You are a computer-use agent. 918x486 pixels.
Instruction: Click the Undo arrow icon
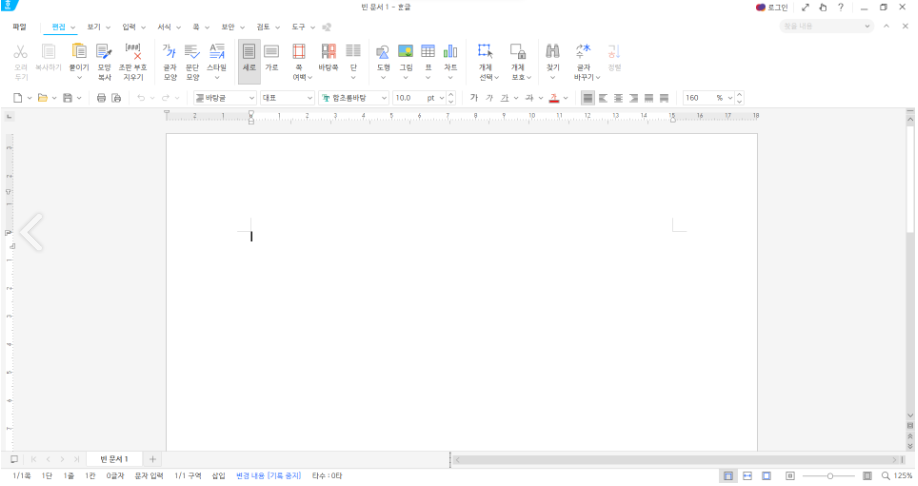(141, 98)
